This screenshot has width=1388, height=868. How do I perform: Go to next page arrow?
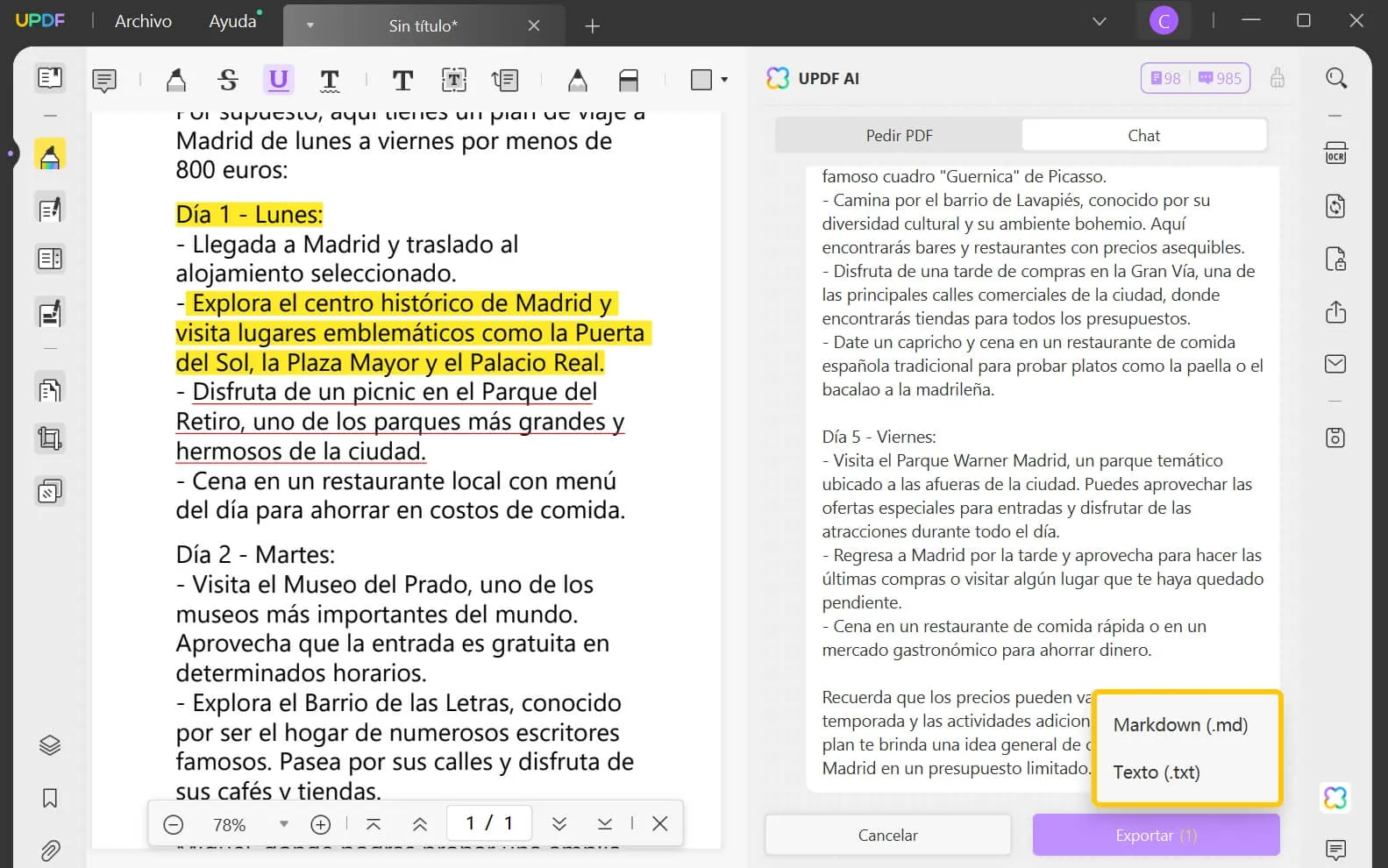(559, 824)
